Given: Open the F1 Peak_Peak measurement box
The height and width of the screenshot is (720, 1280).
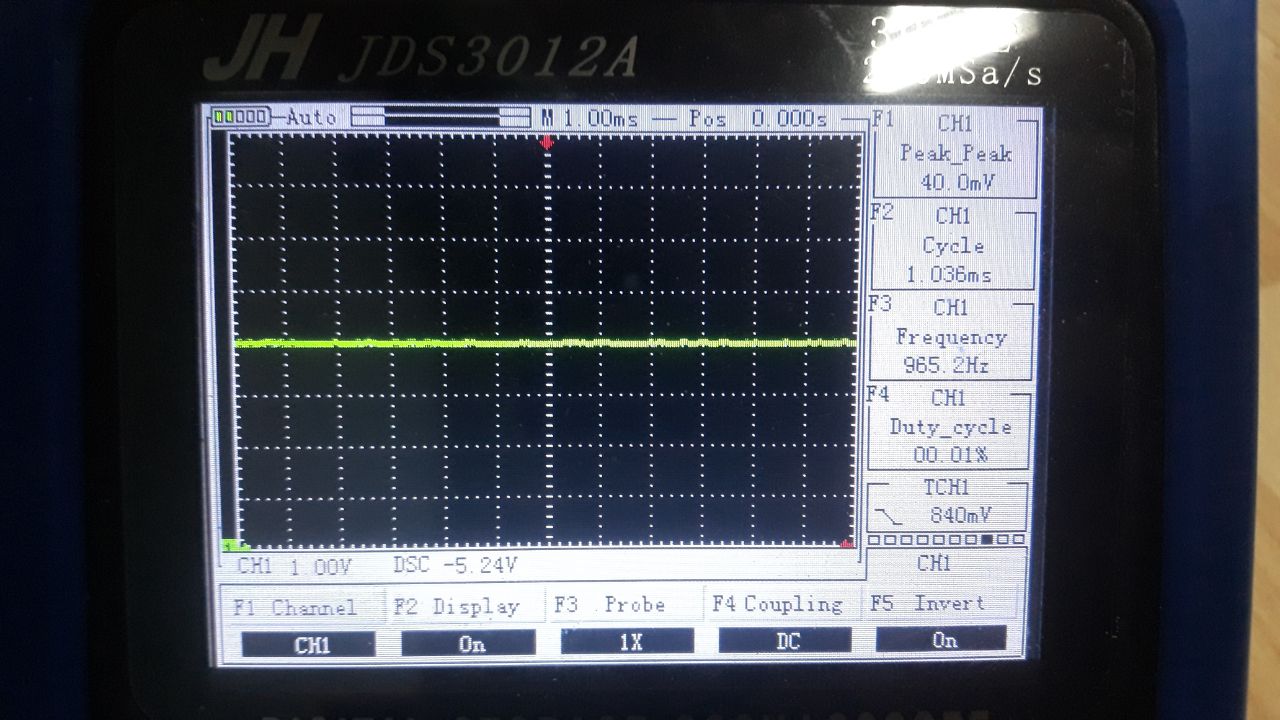Looking at the screenshot, I should click(955, 154).
